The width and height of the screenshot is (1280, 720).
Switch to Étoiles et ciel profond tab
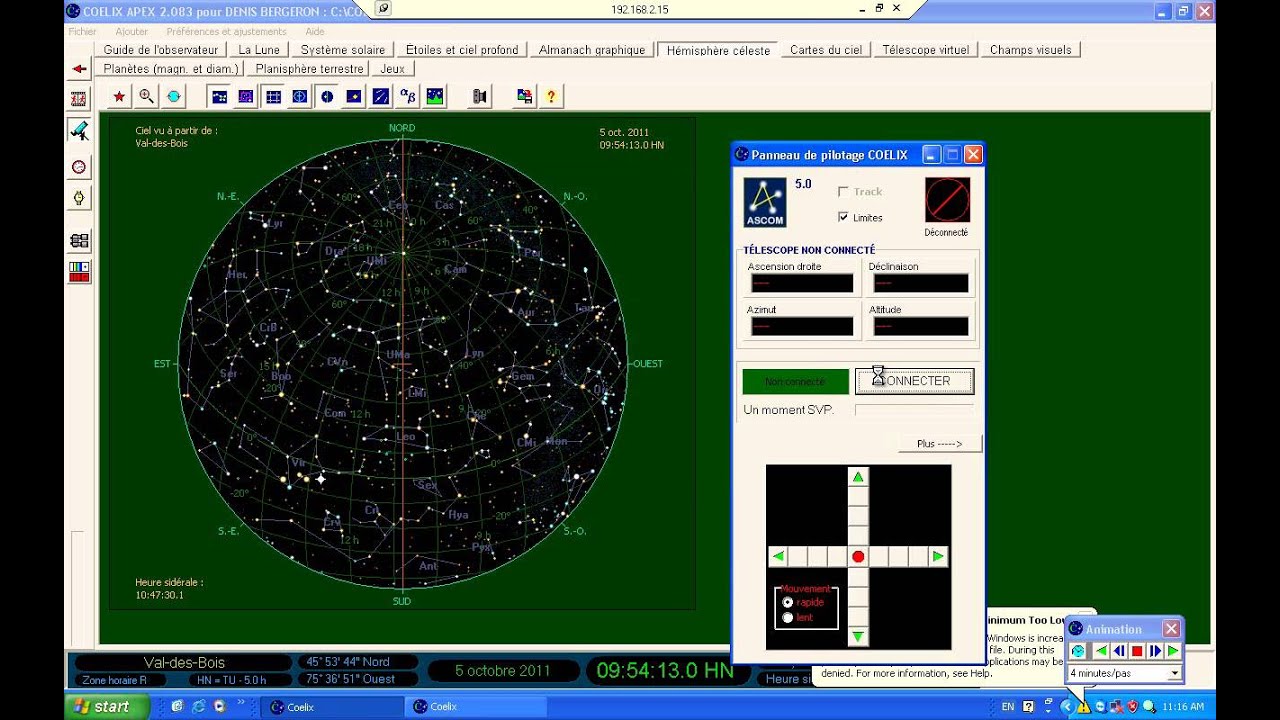point(462,50)
